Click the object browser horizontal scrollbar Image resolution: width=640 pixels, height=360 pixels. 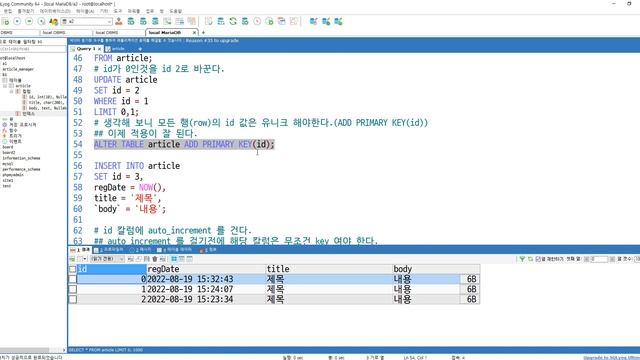coord(24,350)
